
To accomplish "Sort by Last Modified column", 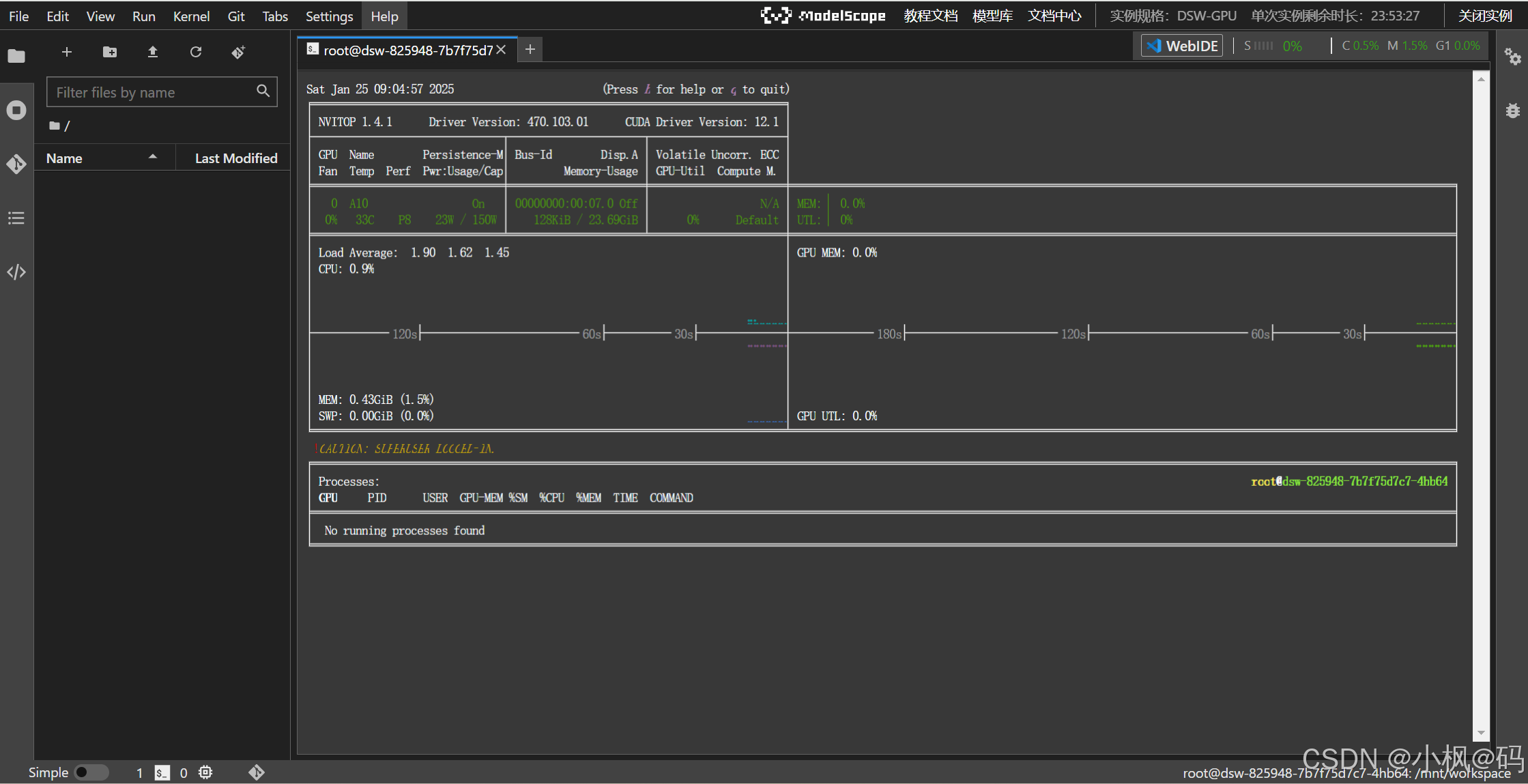I will click(x=235, y=158).
